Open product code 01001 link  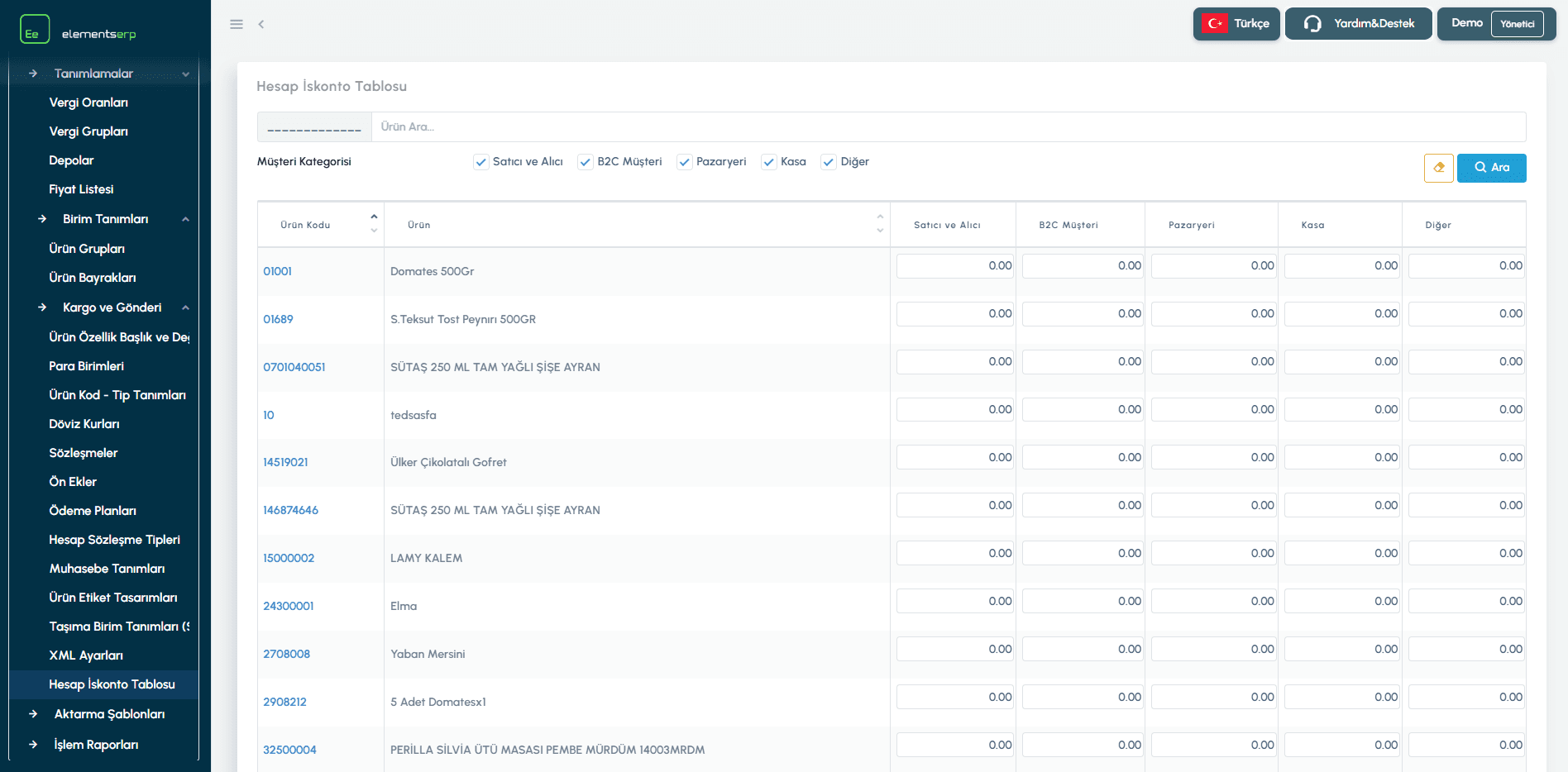[278, 271]
